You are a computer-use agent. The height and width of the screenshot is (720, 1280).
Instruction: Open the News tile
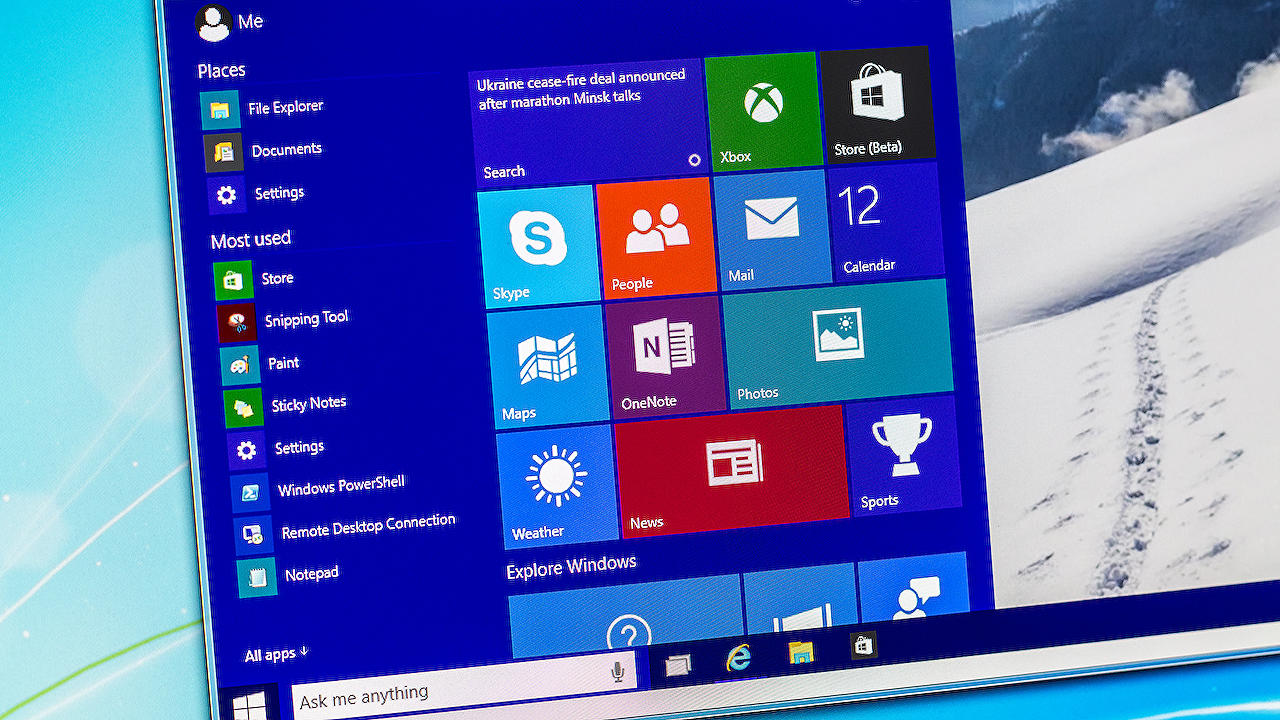tap(733, 470)
